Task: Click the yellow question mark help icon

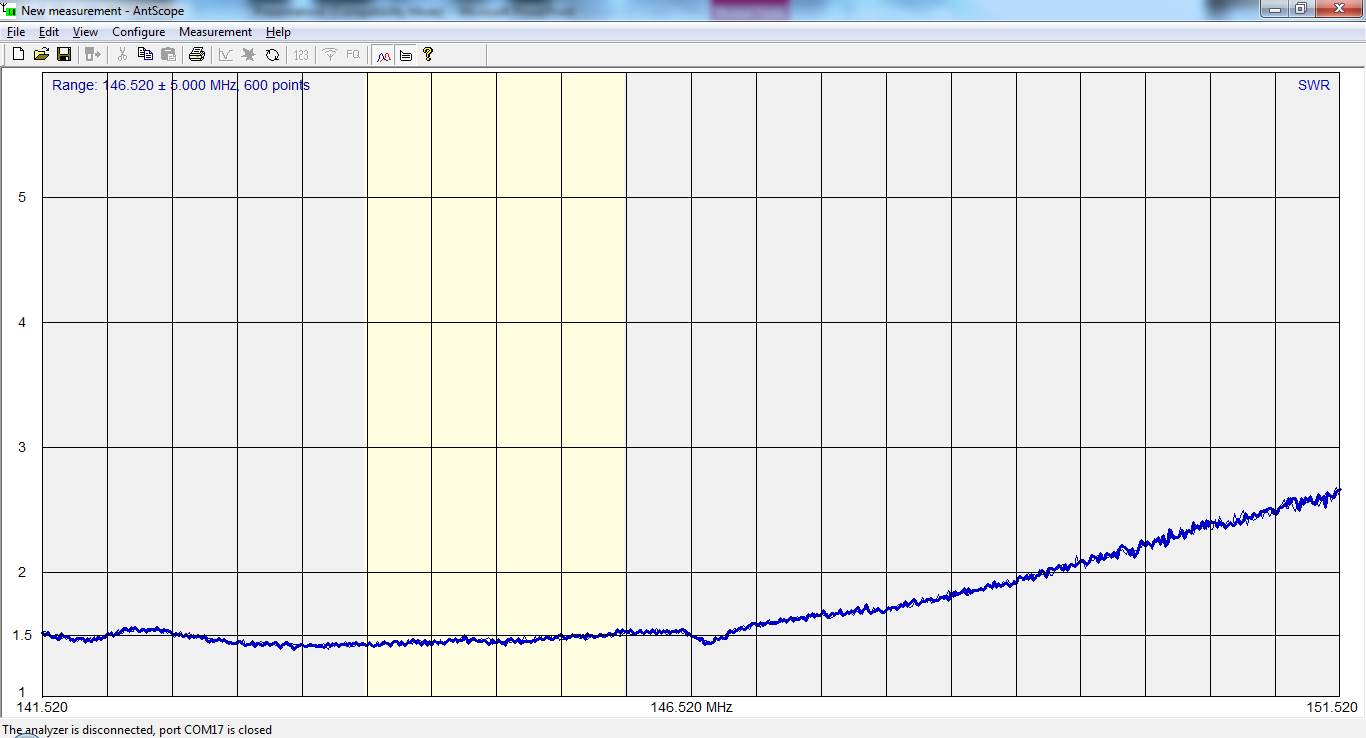Action: [428, 55]
